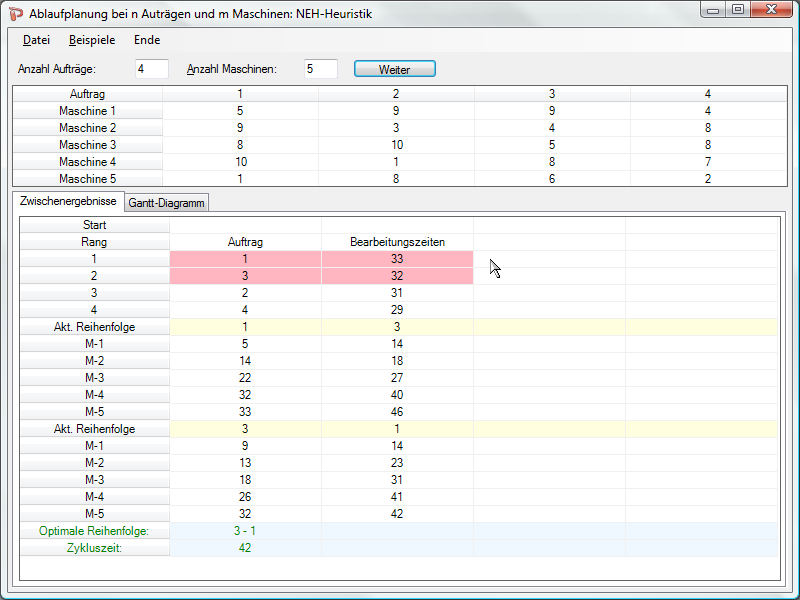The height and width of the screenshot is (600, 800).
Task: Focus the Anzahl Maschinen input field
Action: [321, 69]
